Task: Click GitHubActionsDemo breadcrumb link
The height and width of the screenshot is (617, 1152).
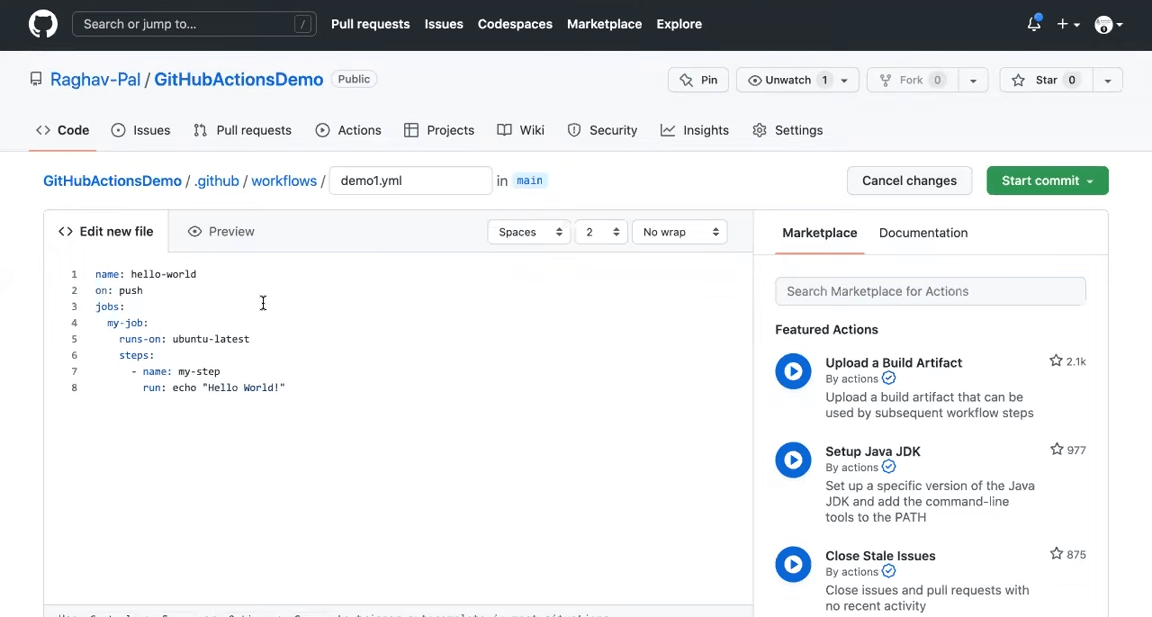Action: point(112,181)
